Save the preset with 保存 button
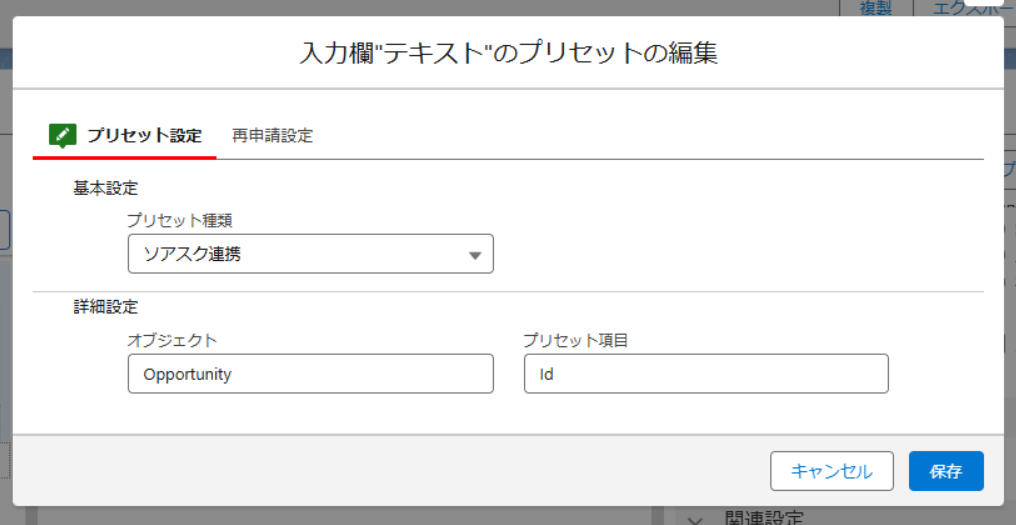This screenshot has width=1016, height=525. [x=946, y=471]
